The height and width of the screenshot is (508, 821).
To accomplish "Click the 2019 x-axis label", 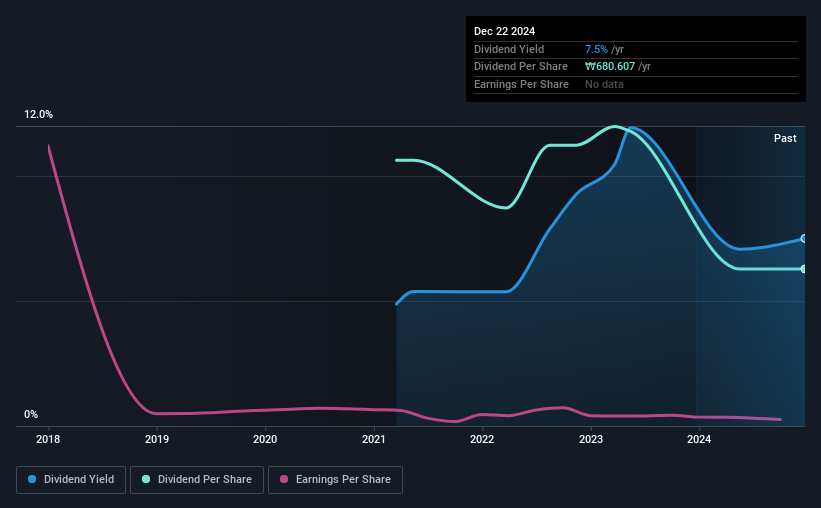I will [x=157, y=439].
